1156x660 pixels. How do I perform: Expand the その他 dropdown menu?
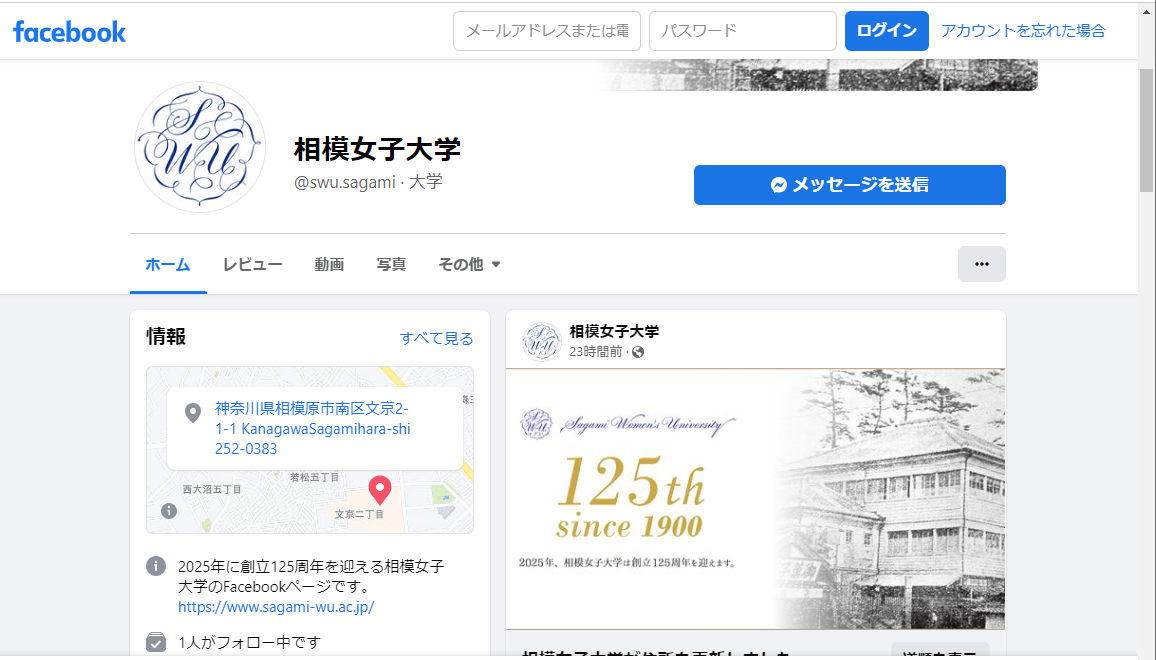coord(469,264)
